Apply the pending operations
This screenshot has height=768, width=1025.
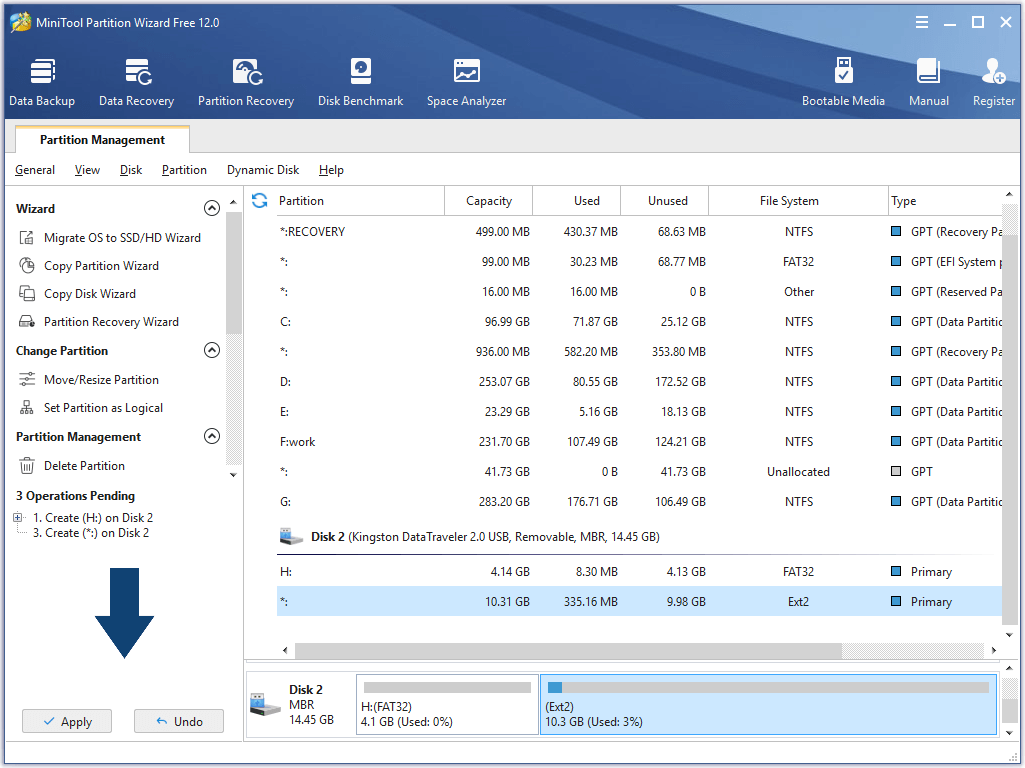click(67, 722)
